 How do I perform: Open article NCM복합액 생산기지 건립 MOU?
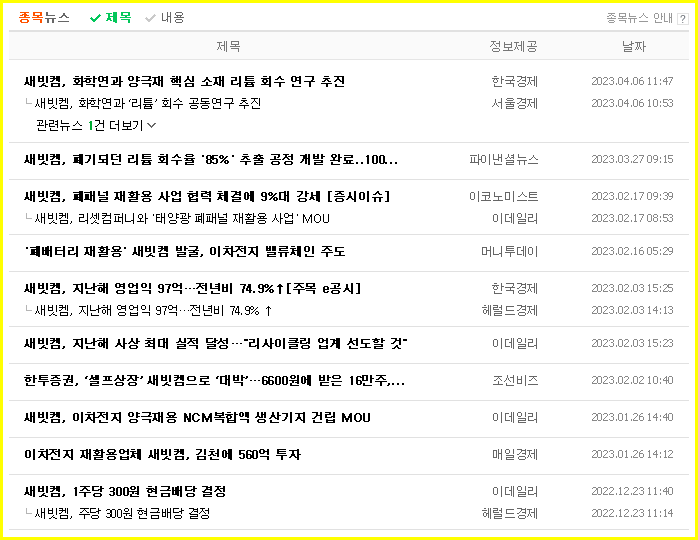(x=197, y=418)
